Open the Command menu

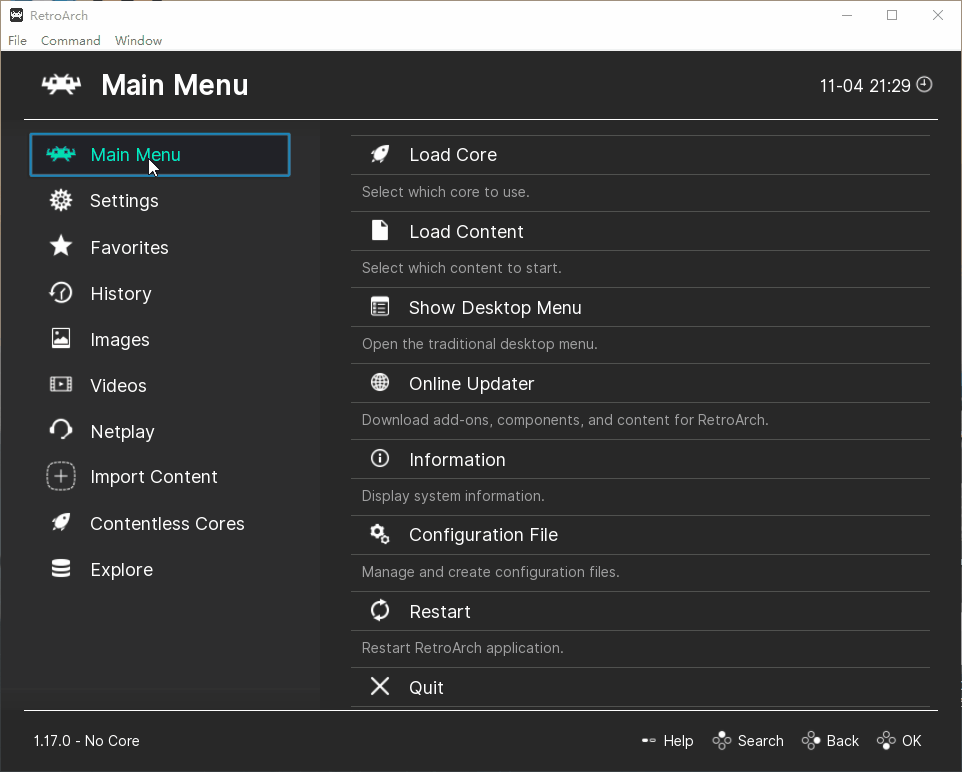(71, 41)
